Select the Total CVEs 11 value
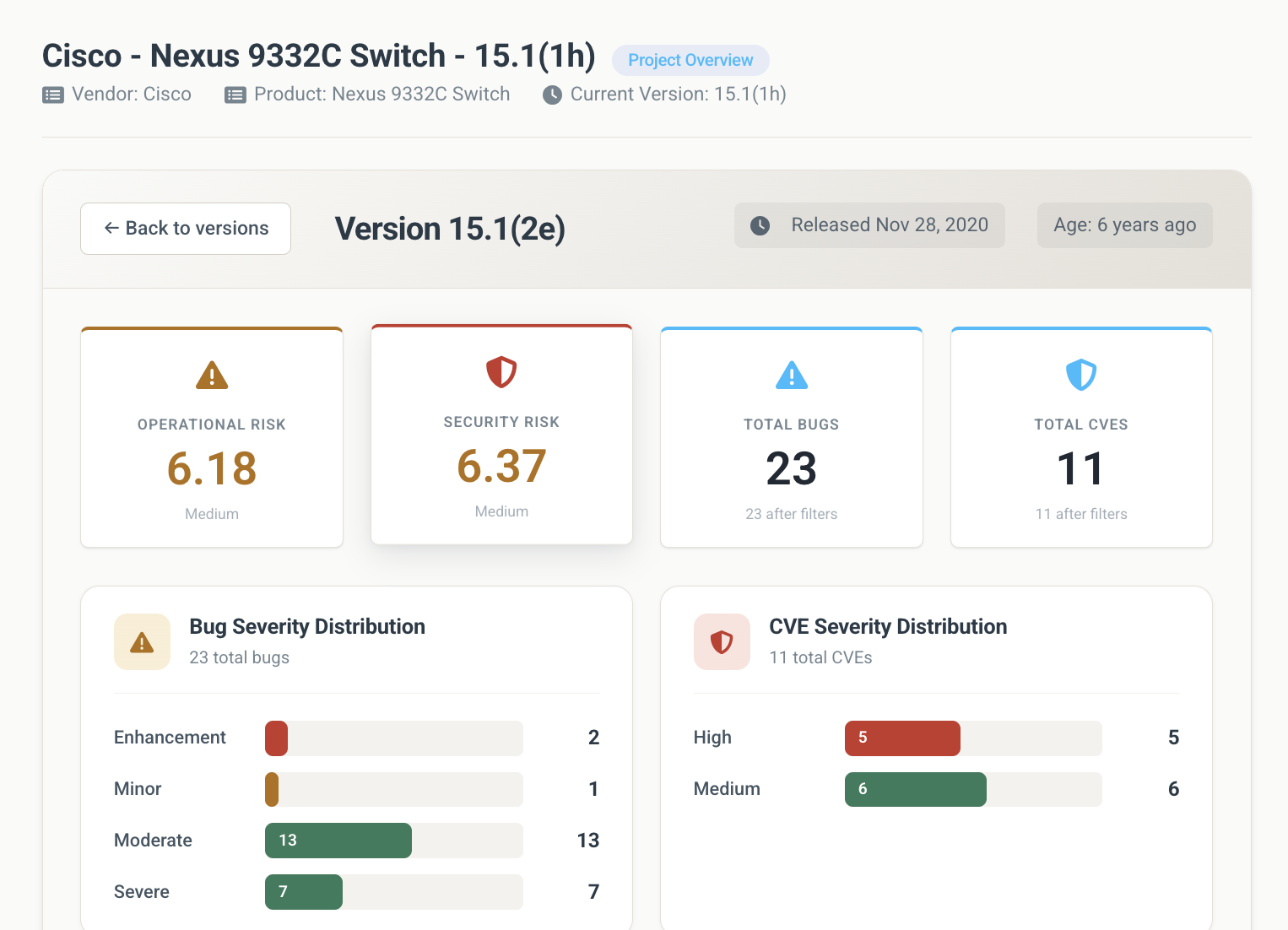1288x930 pixels. point(1081,468)
